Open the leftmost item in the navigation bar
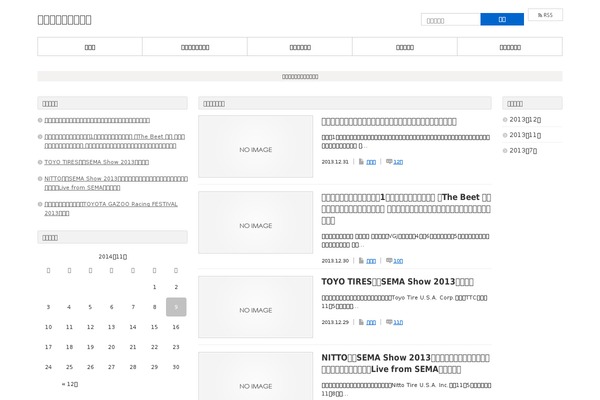This screenshot has height=400, width=600. (x=90, y=47)
